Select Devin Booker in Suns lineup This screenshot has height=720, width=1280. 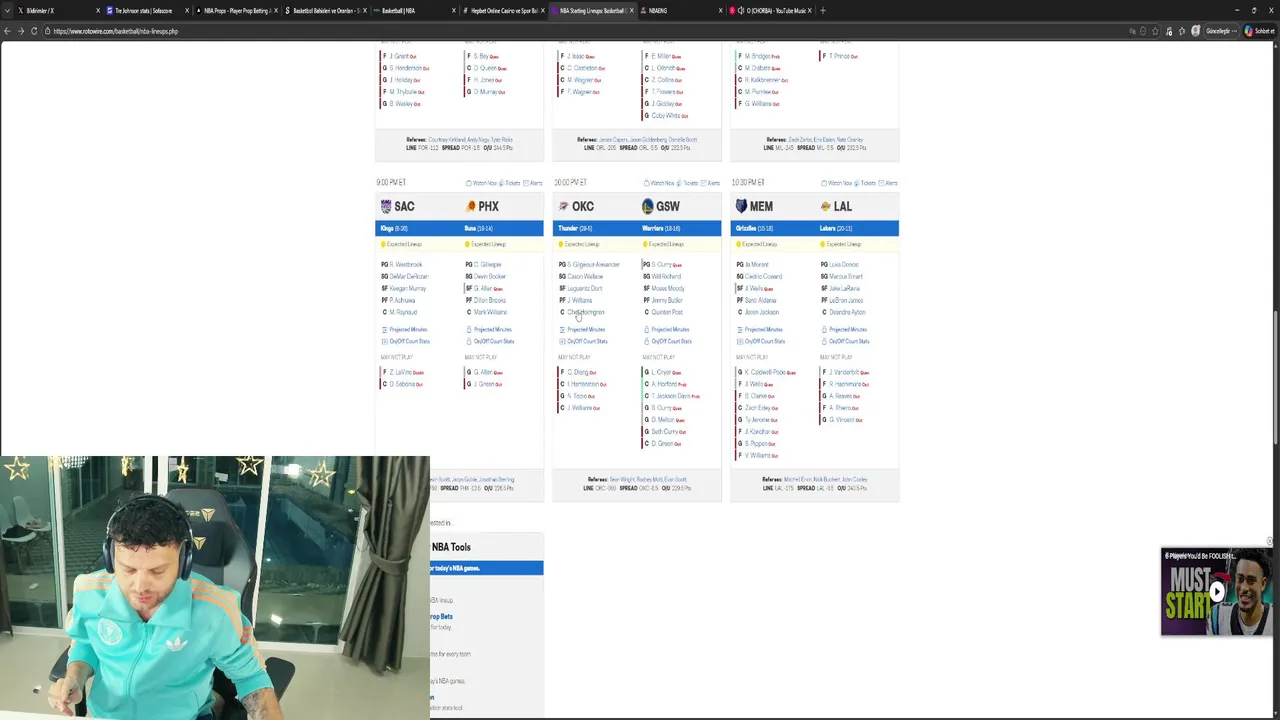490,276
